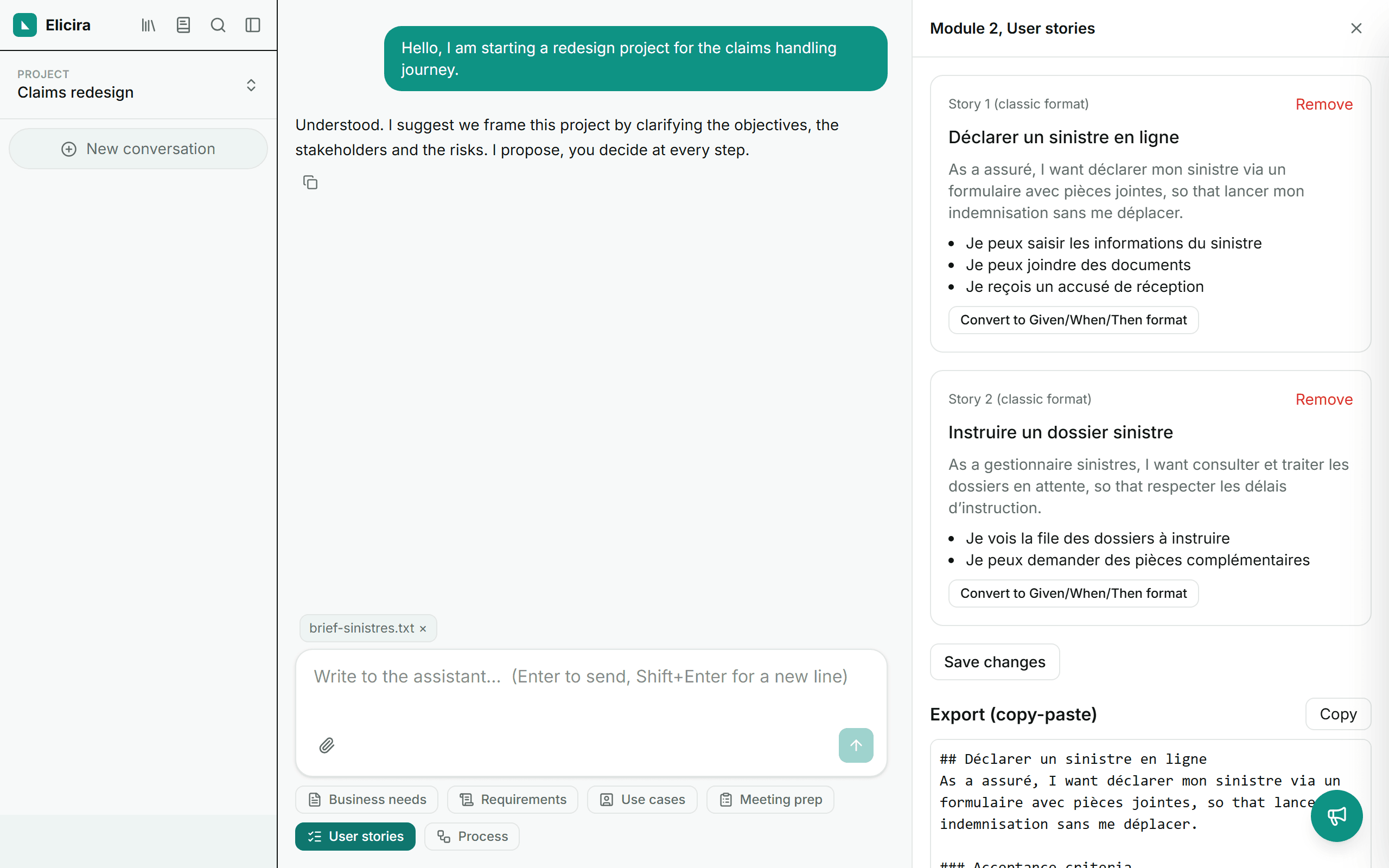Click criterion 'Je peux demander des pièces complémentaires'
Viewport: 1389px width, 868px height.
click(x=1138, y=560)
